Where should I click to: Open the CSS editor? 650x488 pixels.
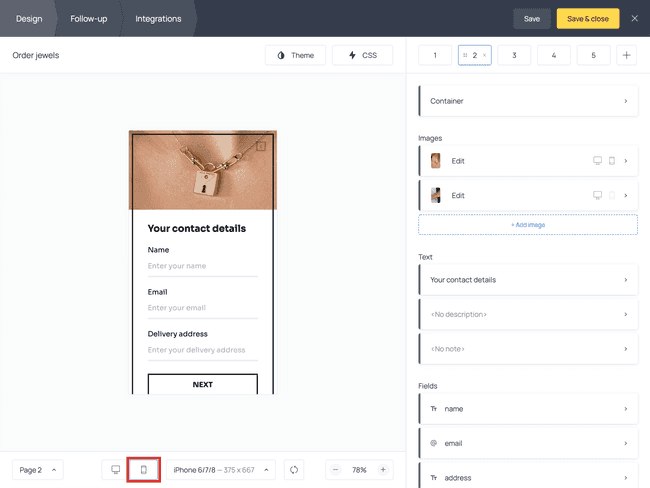(x=363, y=55)
